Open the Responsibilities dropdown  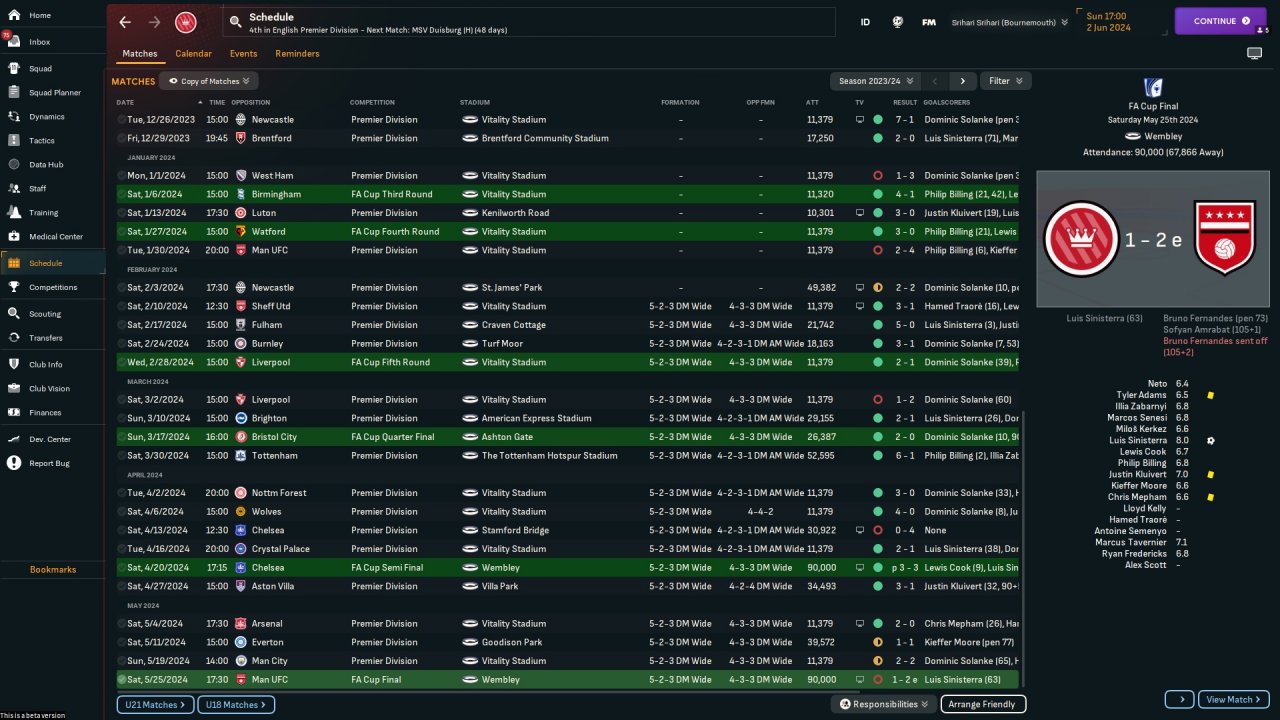[884, 704]
